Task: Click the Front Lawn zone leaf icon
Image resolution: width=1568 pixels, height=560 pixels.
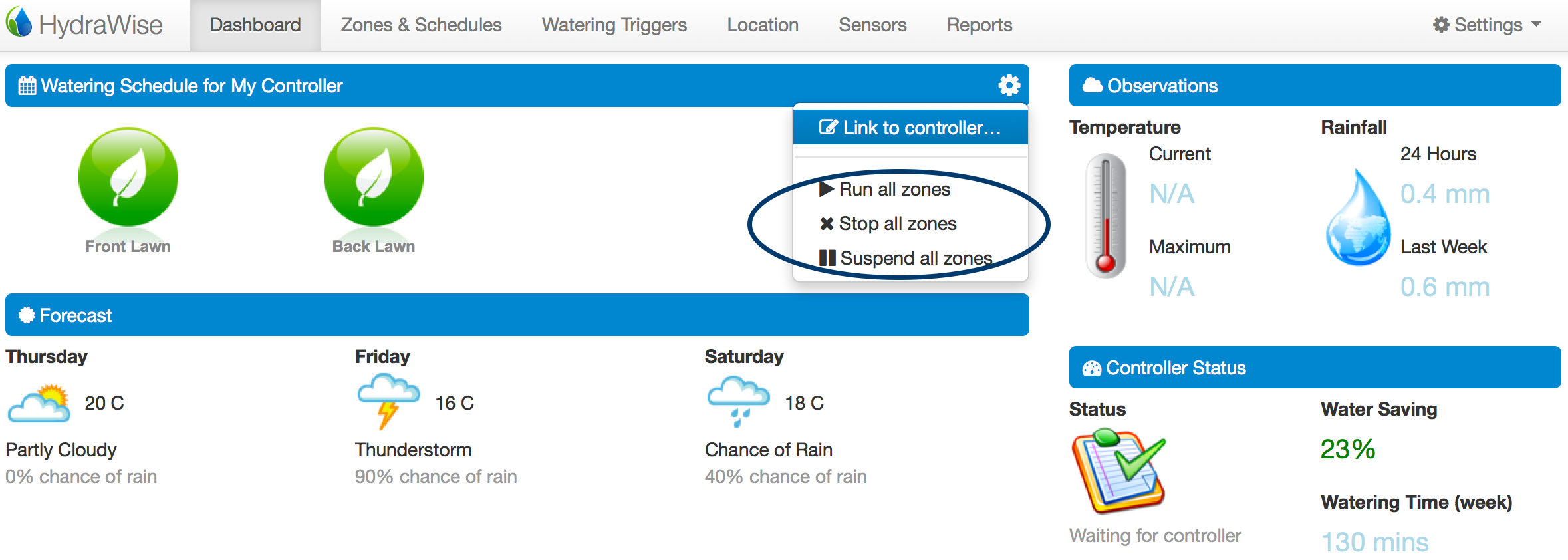Action: pos(128,177)
